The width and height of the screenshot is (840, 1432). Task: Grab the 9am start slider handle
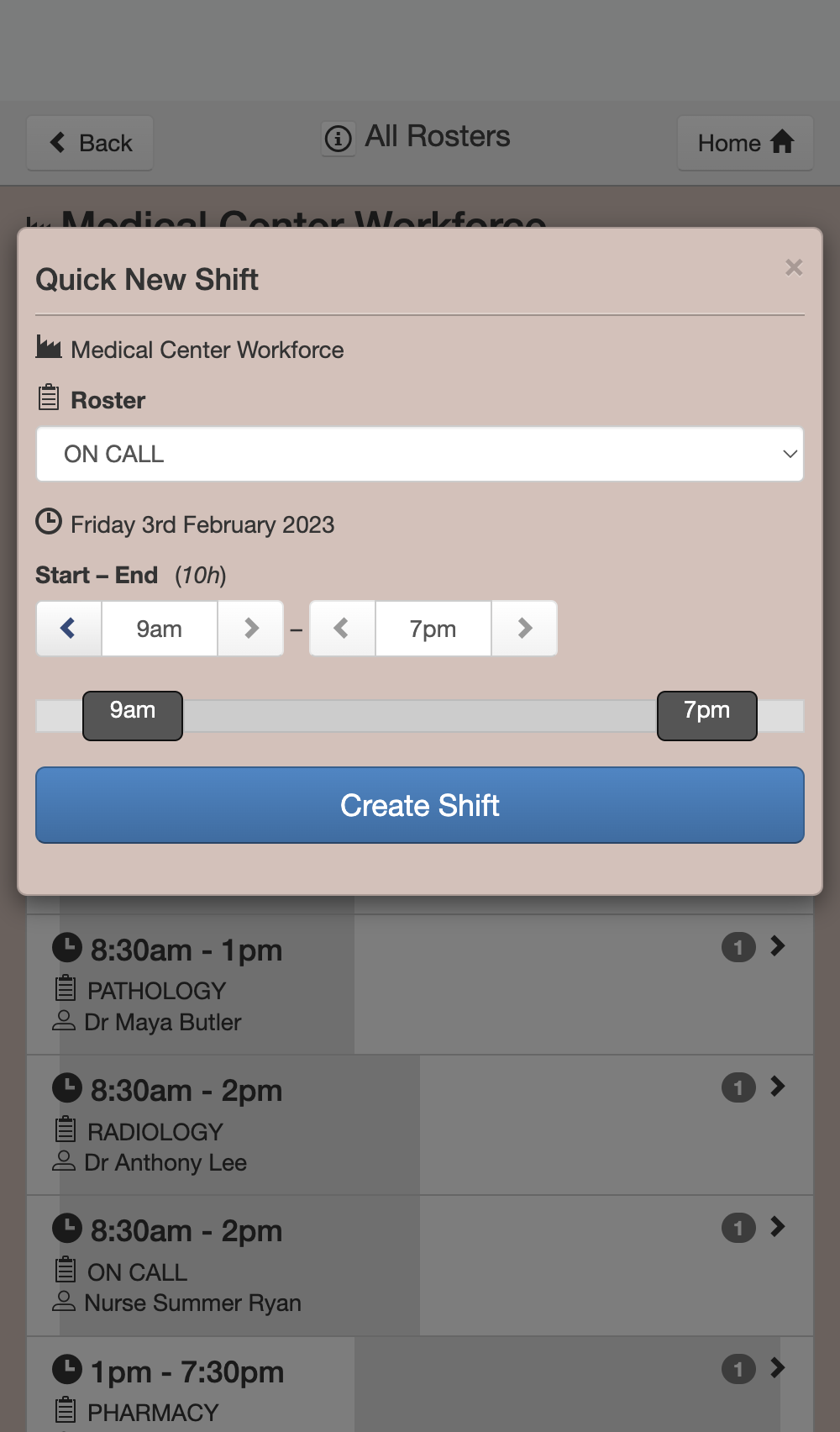(x=133, y=715)
